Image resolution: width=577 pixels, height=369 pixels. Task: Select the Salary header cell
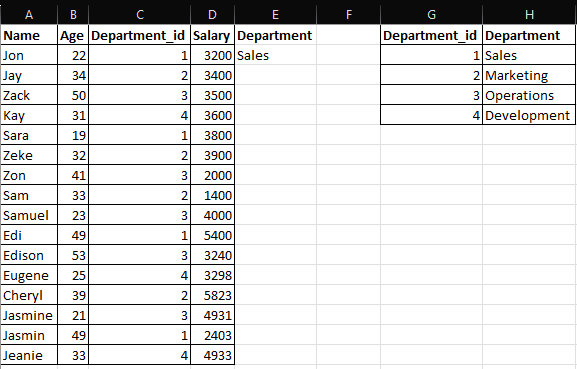213,35
